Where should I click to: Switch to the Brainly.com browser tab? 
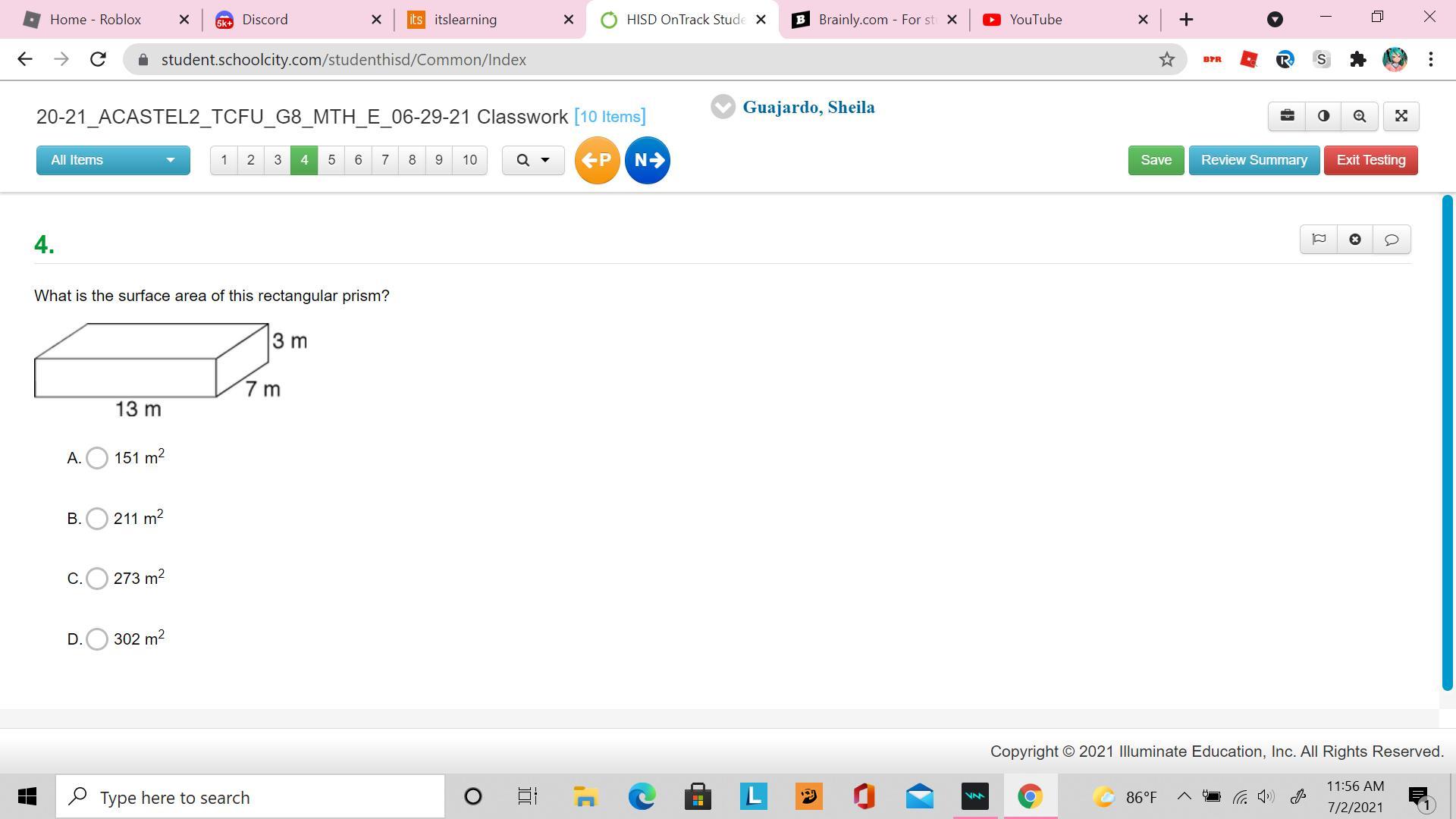pyautogui.click(x=874, y=20)
